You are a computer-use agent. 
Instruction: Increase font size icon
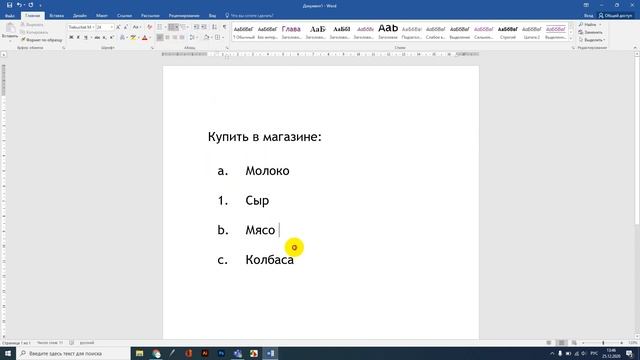pos(118,27)
